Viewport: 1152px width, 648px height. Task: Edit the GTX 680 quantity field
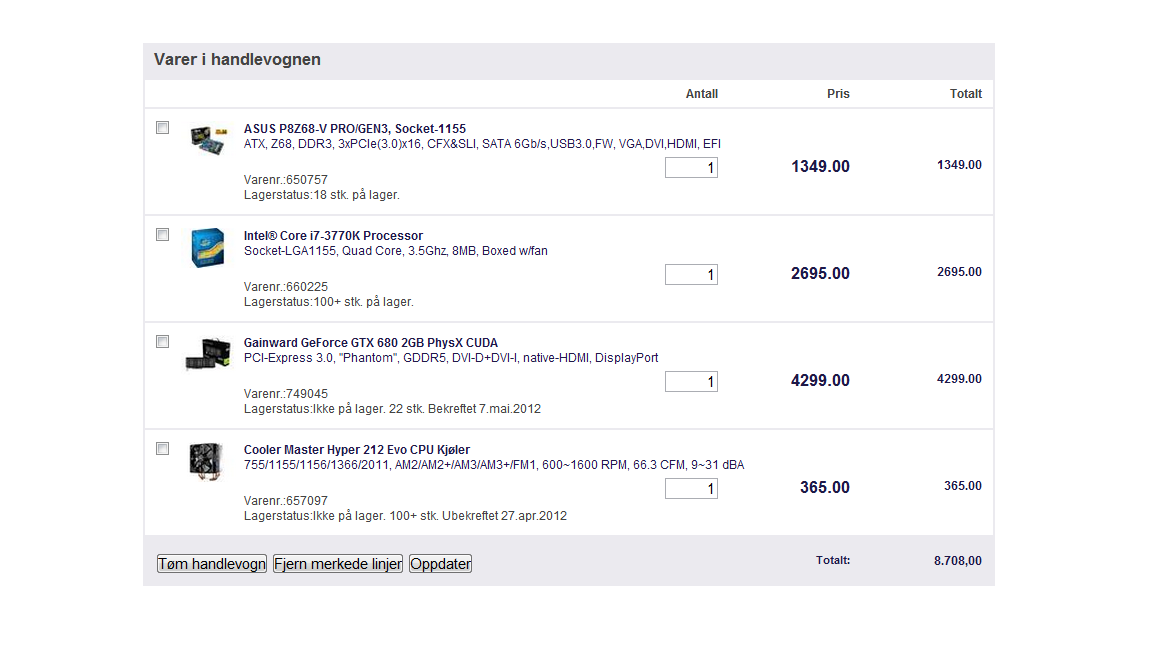[x=691, y=382]
